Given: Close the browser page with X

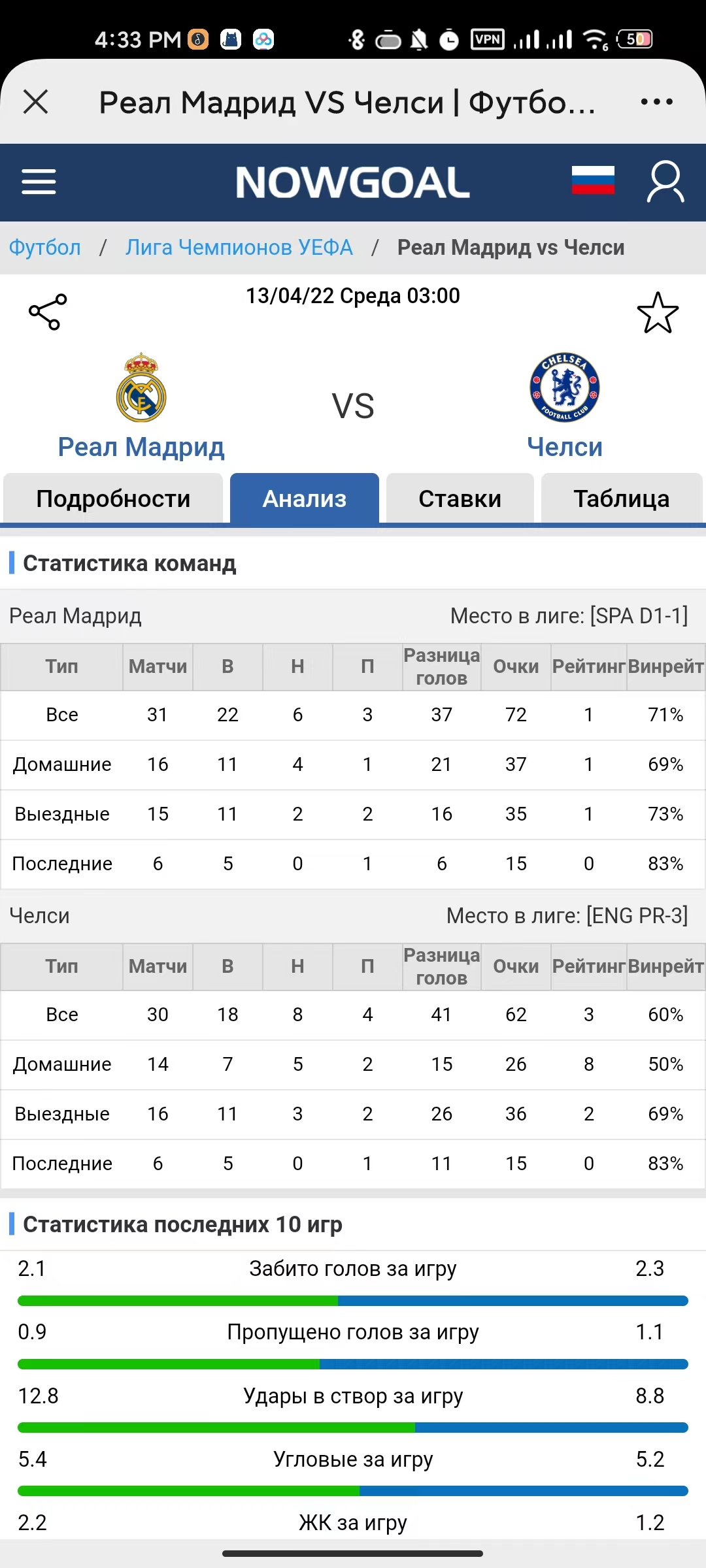Looking at the screenshot, I should (35, 102).
